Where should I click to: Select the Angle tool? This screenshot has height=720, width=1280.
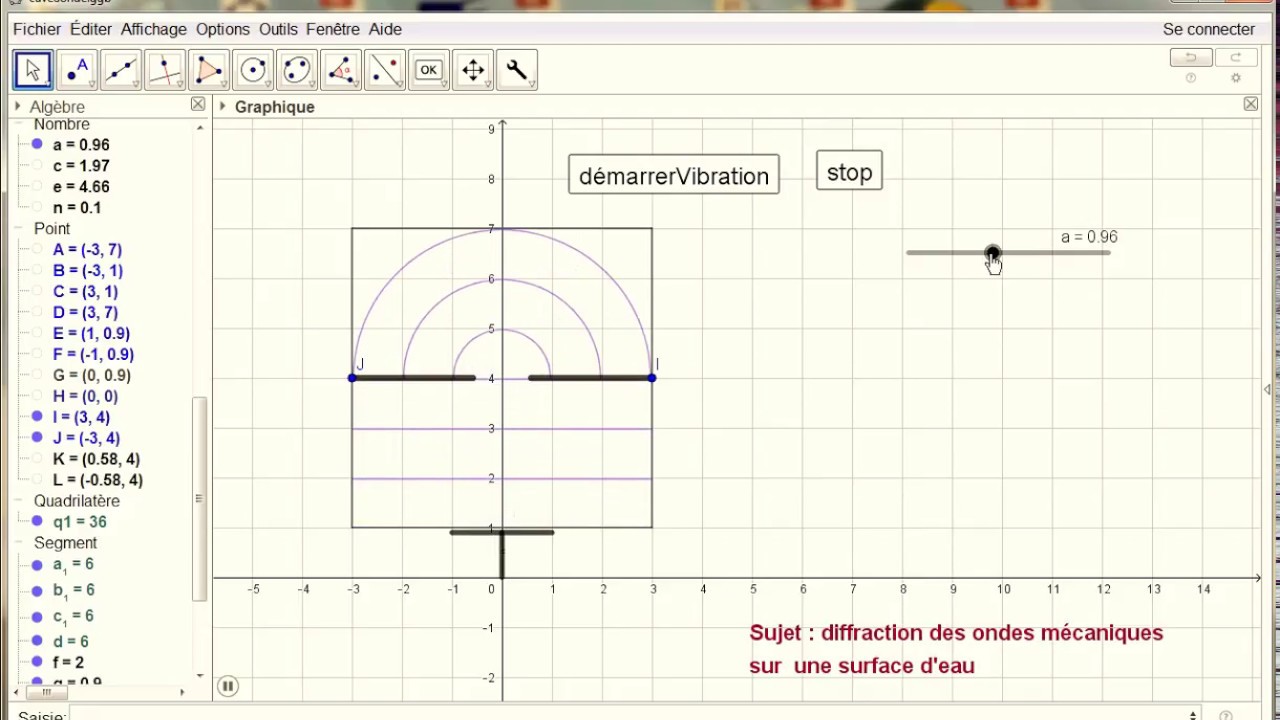point(341,70)
